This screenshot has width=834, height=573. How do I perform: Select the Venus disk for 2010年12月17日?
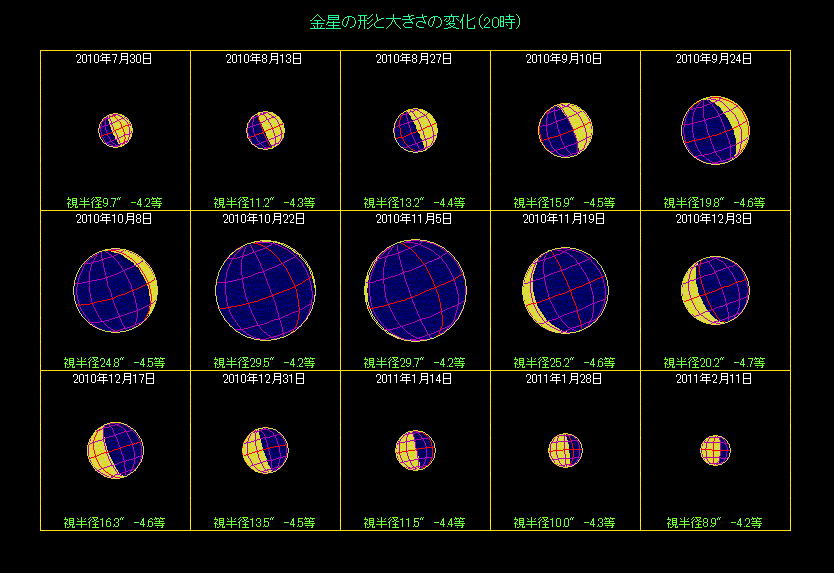click(x=115, y=450)
